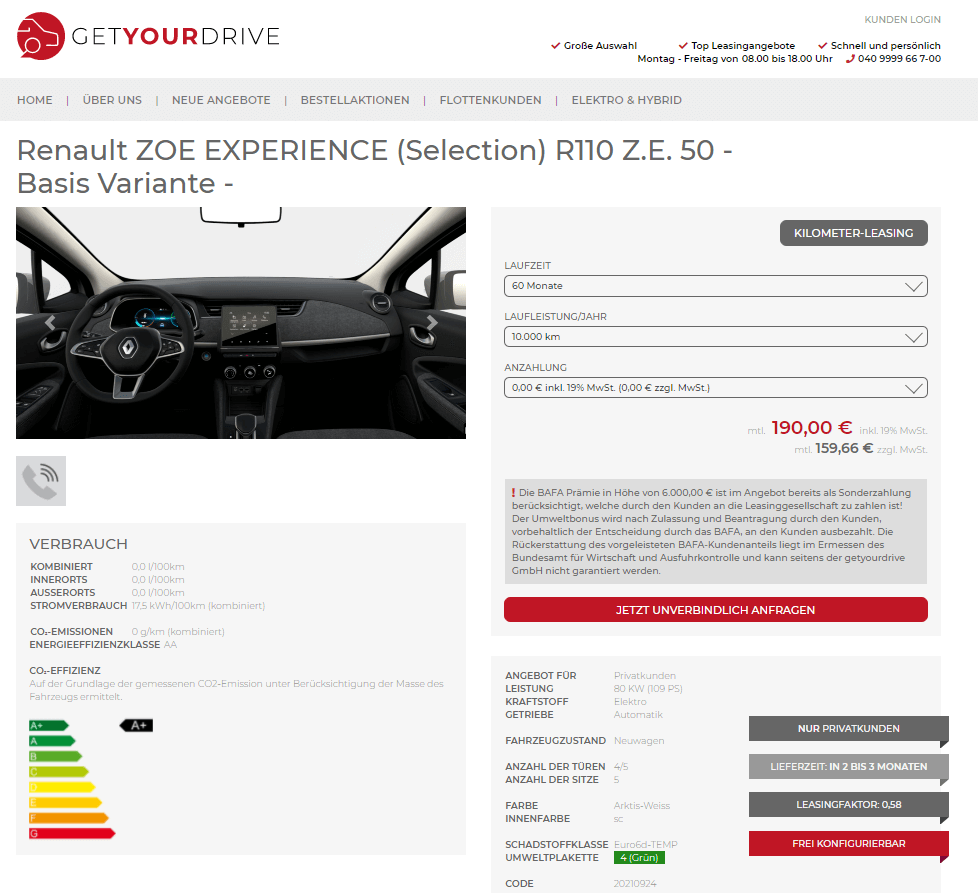Go to HOME menu item
This screenshot has width=978, height=893.
click(x=35, y=100)
